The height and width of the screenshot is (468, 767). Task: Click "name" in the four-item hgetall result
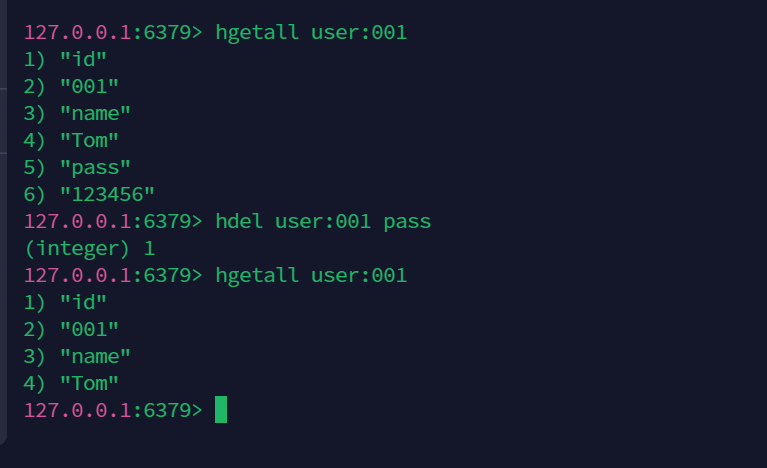pyautogui.click(x=95, y=356)
